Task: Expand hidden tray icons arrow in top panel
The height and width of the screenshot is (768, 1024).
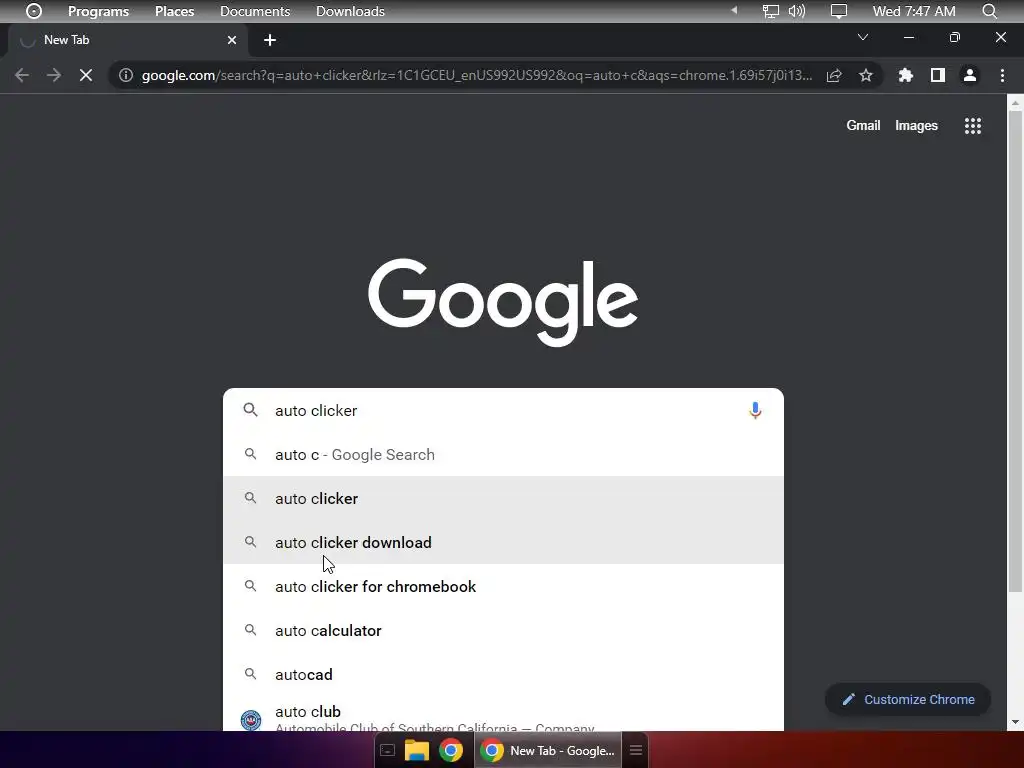Action: [x=734, y=10]
